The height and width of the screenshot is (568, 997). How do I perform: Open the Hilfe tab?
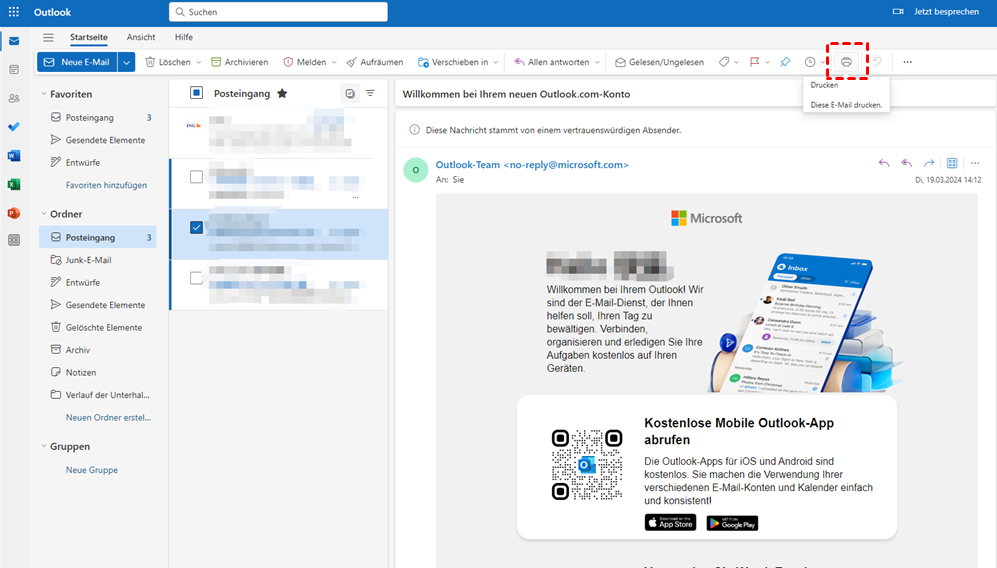(x=184, y=37)
